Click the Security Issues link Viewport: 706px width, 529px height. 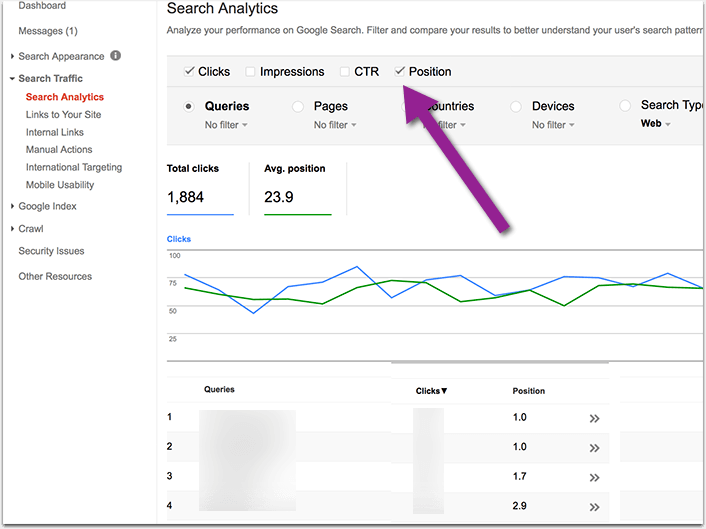(x=51, y=251)
